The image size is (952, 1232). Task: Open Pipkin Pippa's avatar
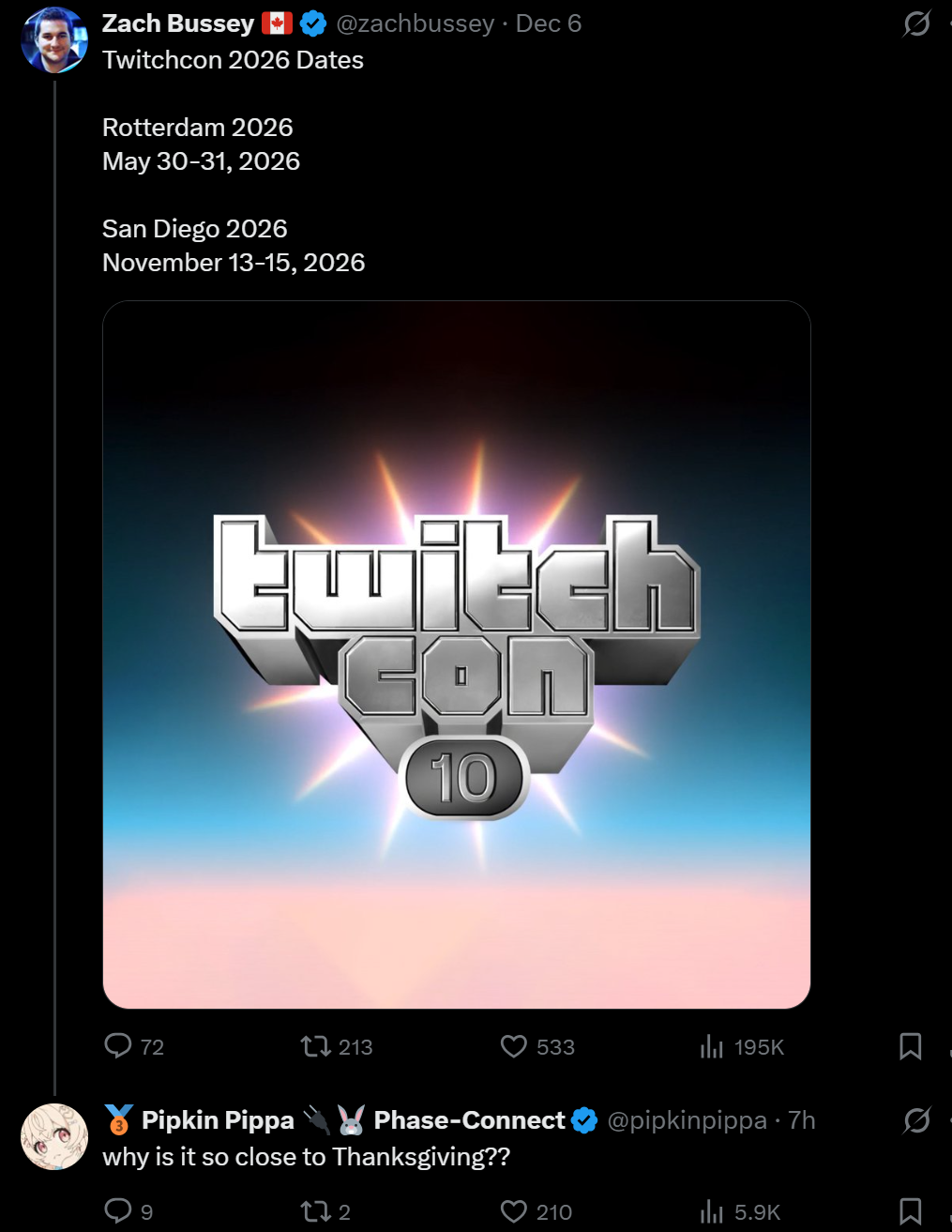[54, 1136]
